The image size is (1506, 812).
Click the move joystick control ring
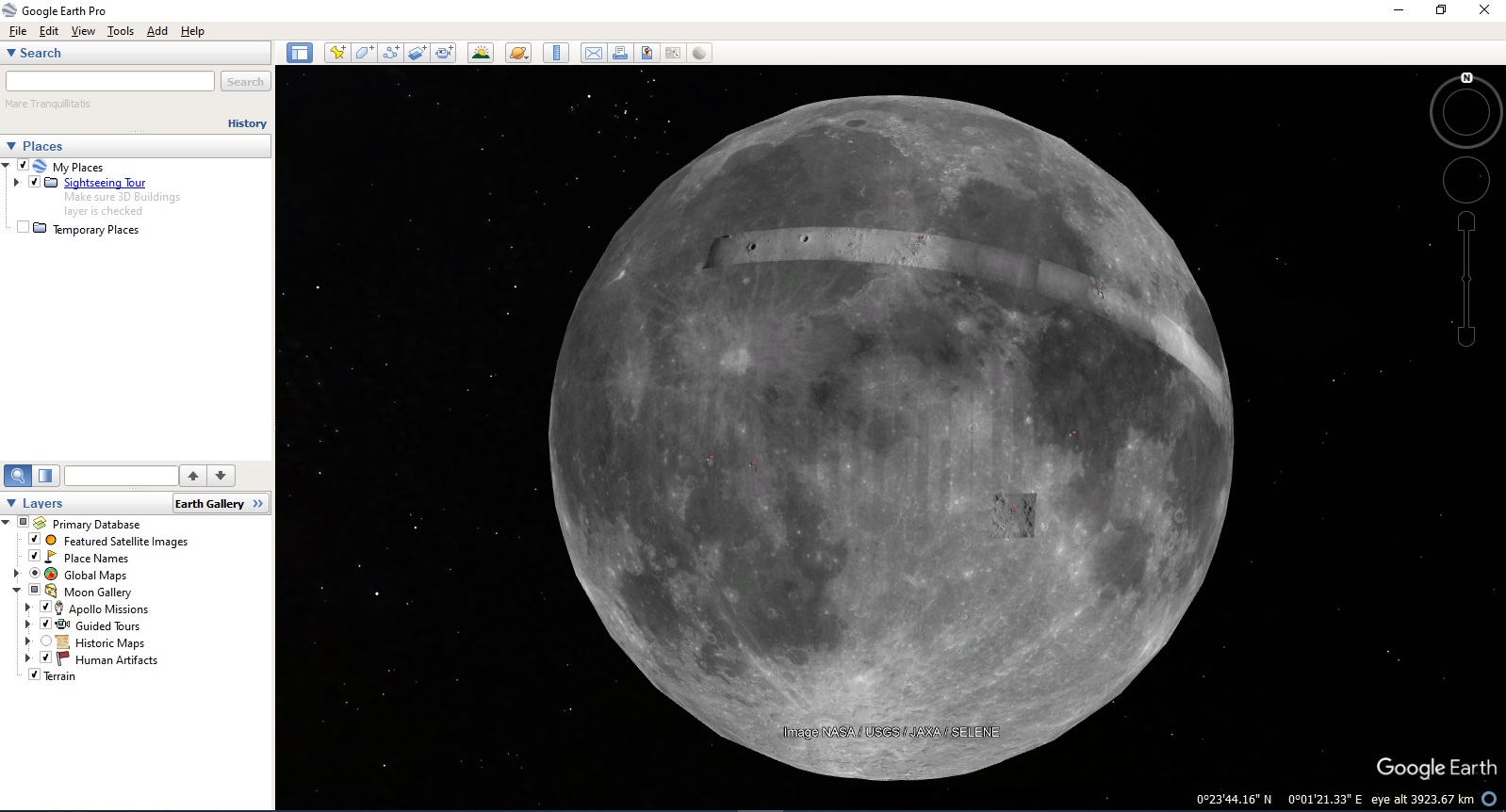click(1466, 180)
